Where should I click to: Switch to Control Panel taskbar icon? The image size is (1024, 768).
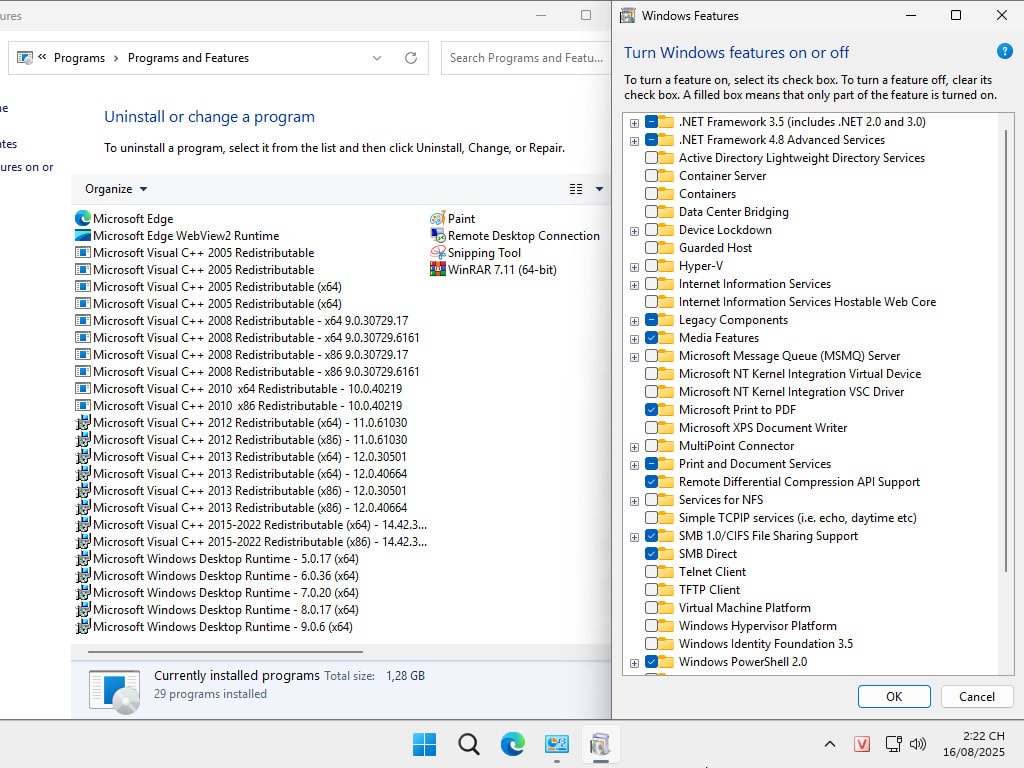pos(557,744)
